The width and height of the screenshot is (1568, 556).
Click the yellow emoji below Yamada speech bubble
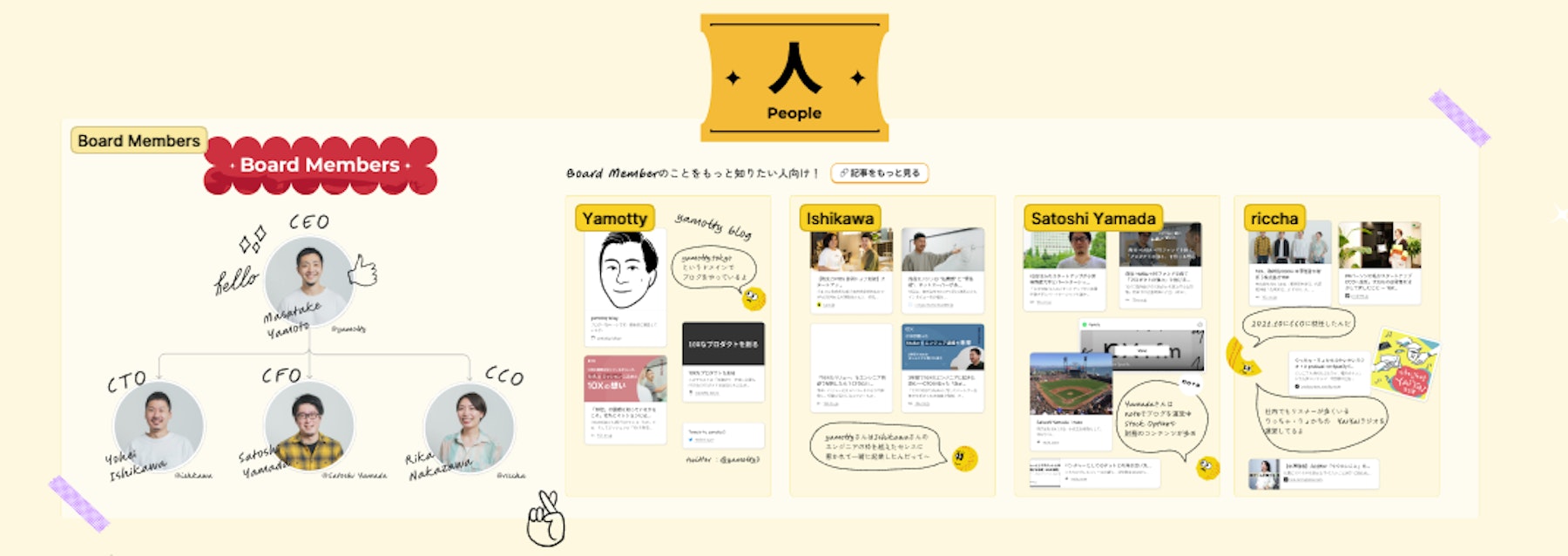(1206, 469)
